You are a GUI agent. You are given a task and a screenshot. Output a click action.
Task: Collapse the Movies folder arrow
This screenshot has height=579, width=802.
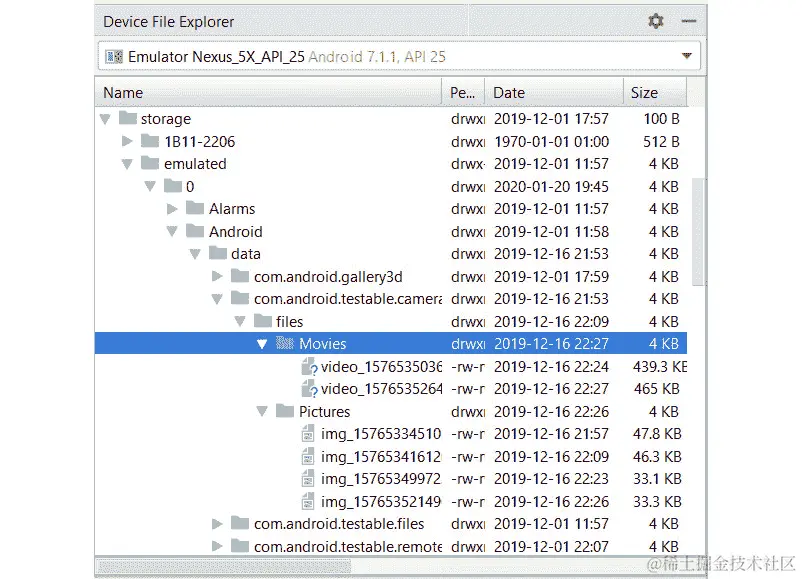(262, 344)
